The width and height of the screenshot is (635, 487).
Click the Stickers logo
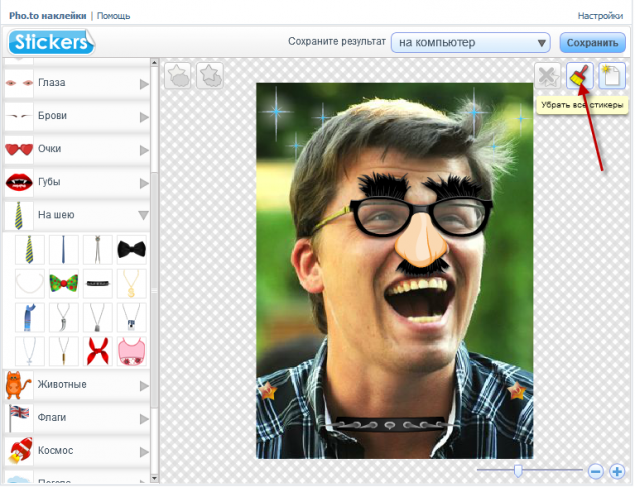pyautogui.click(x=51, y=42)
